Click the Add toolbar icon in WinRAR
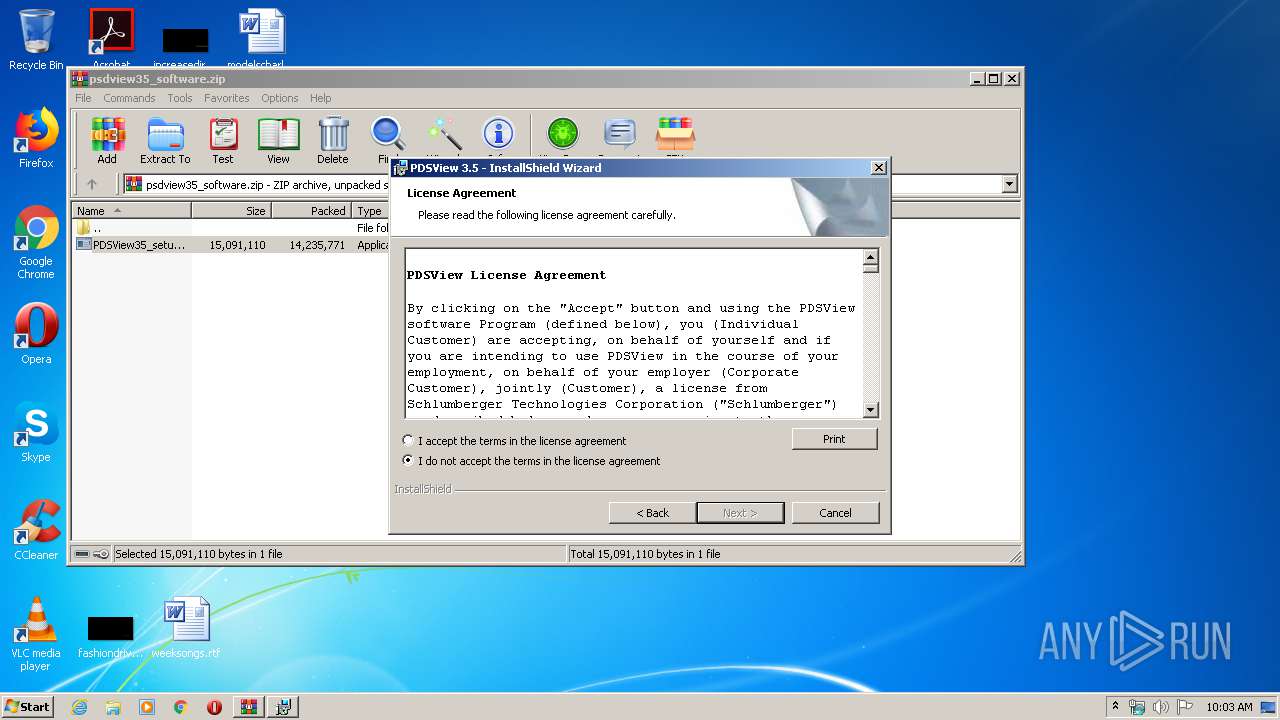This screenshot has width=1280, height=720. pos(107,140)
